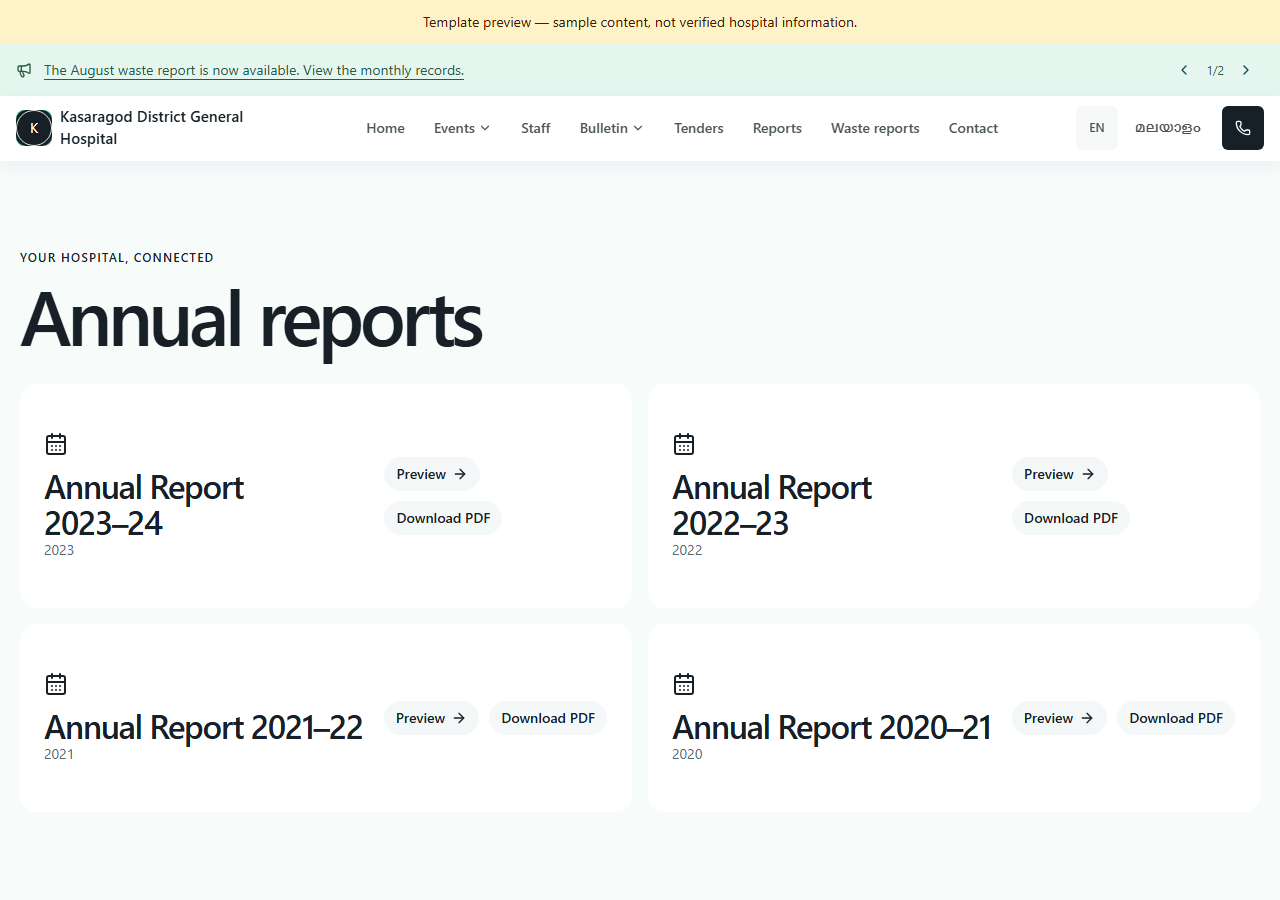The image size is (1280, 900).
Task: Go to Tenders page
Action: click(699, 128)
